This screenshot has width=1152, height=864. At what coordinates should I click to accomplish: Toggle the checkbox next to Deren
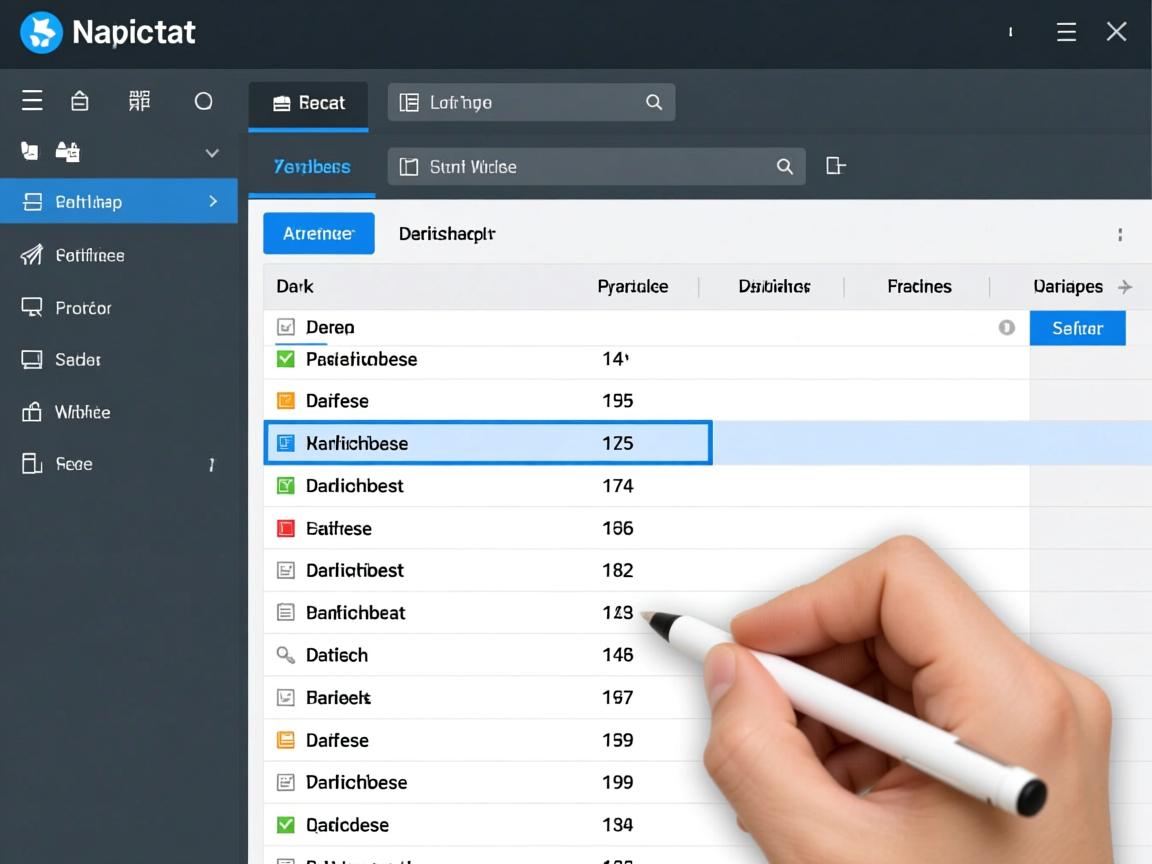pos(285,327)
